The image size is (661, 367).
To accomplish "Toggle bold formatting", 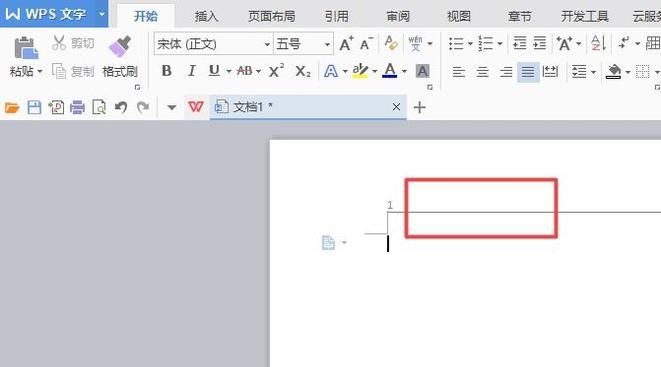I will click(167, 71).
